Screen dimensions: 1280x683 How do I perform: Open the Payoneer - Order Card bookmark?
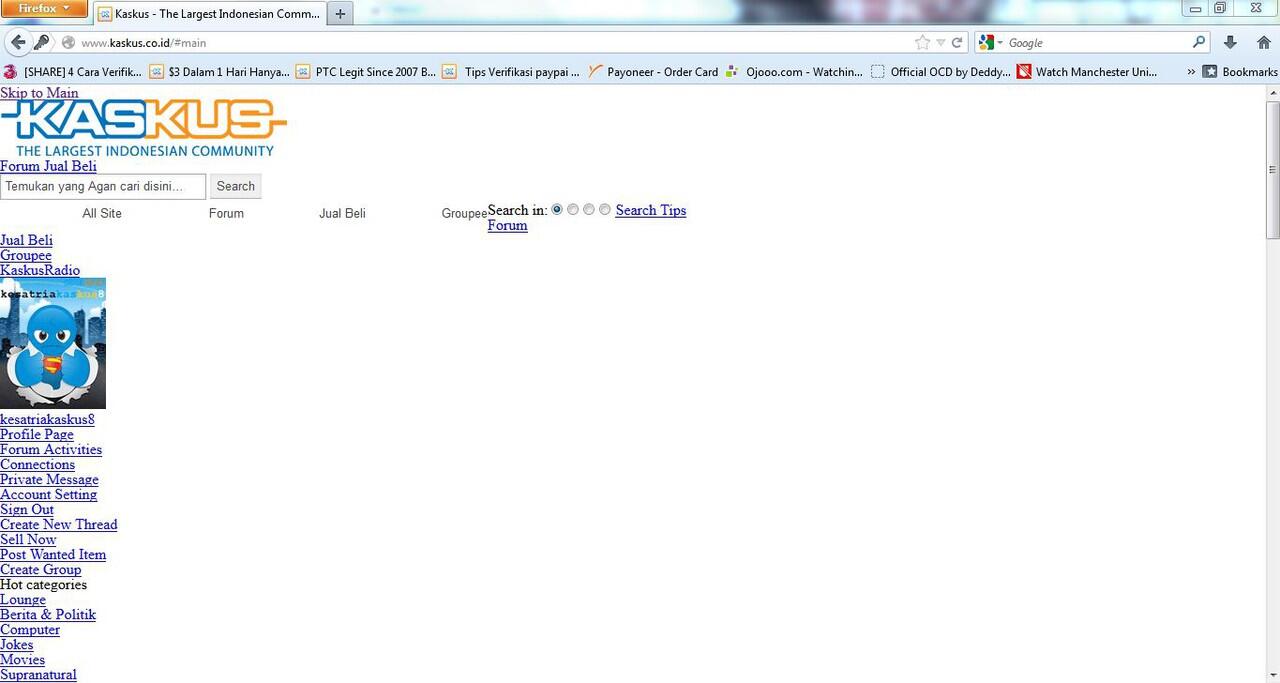[x=653, y=72]
